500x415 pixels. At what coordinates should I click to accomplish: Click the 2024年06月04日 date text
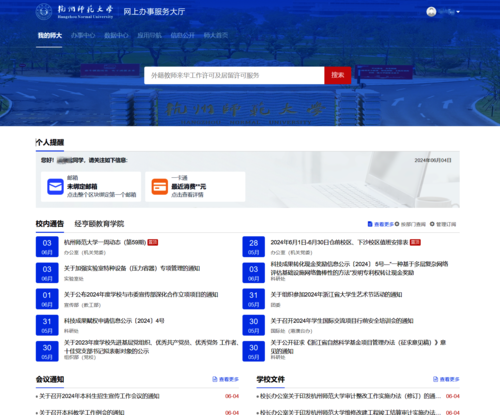[433, 160]
